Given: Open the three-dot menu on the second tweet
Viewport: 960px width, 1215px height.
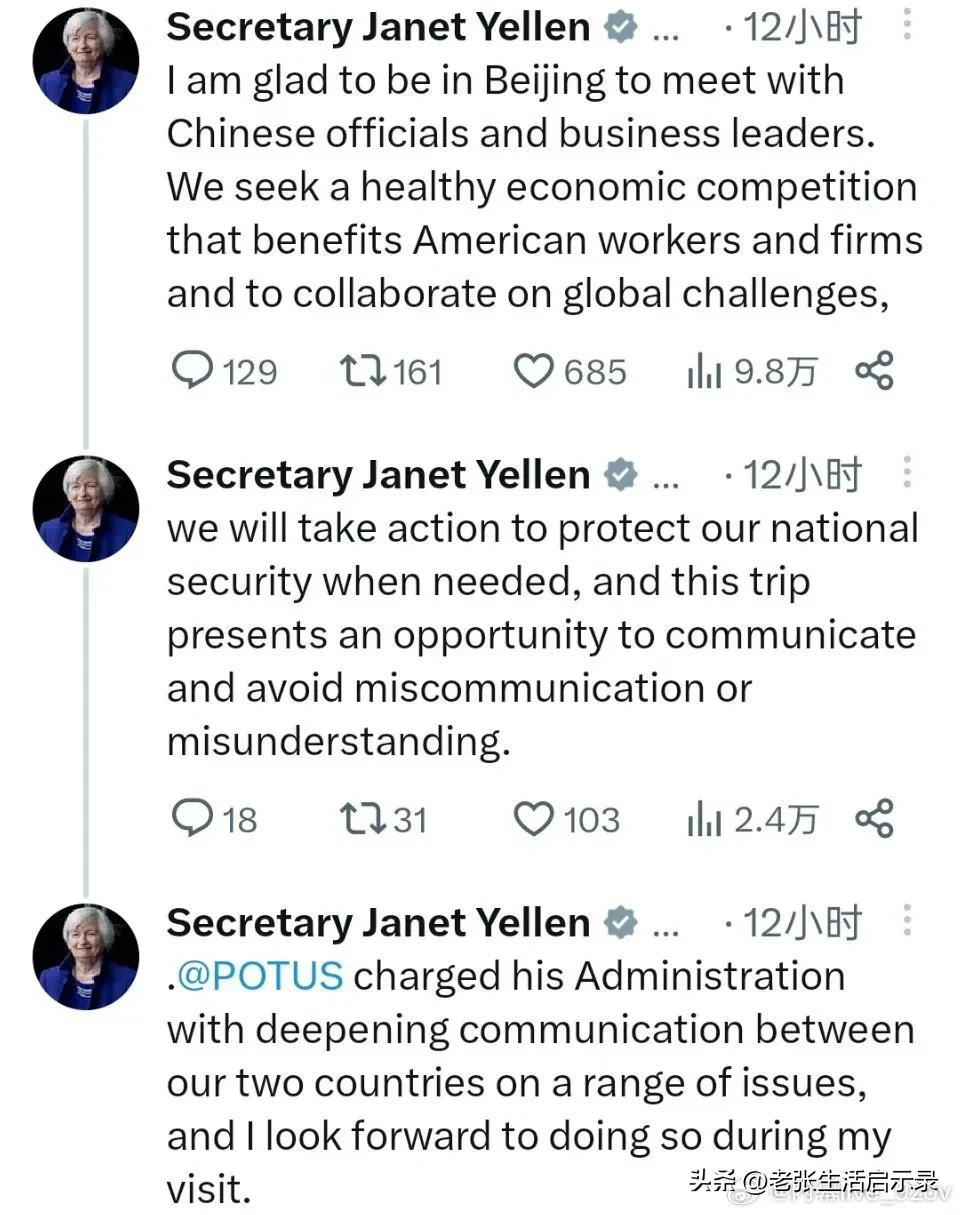Looking at the screenshot, I should pos(907,472).
